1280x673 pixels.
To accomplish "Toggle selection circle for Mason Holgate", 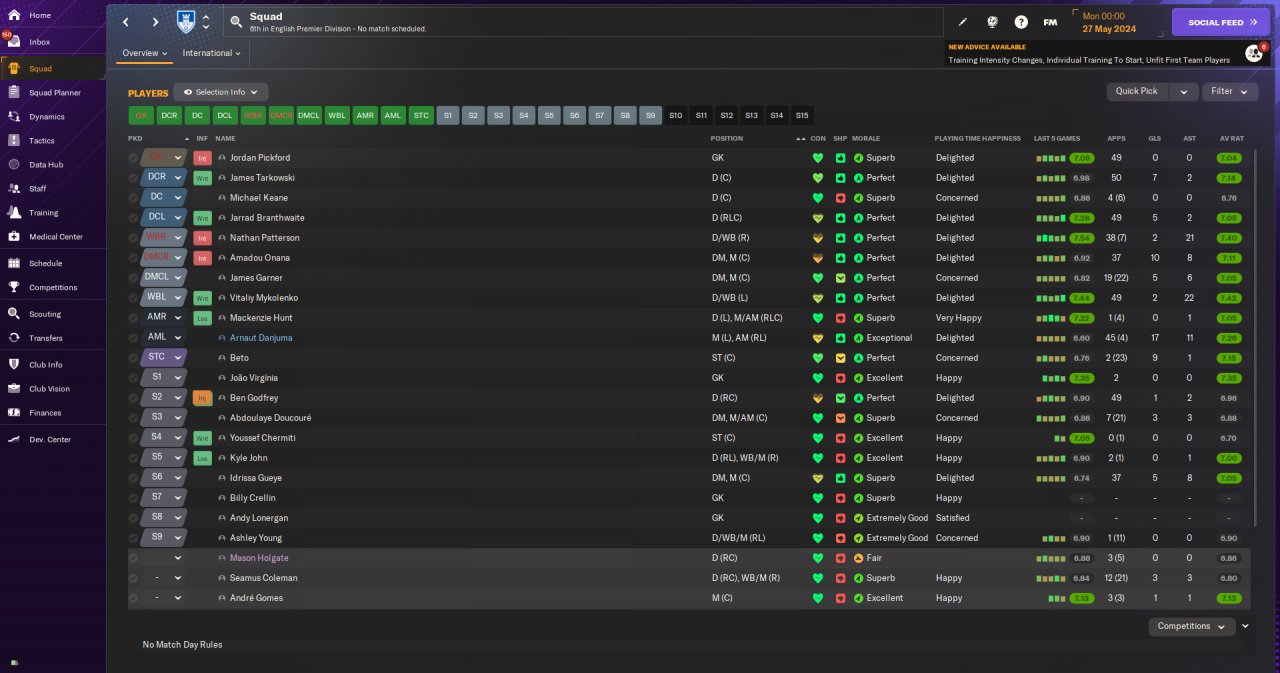I will coord(133,558).
